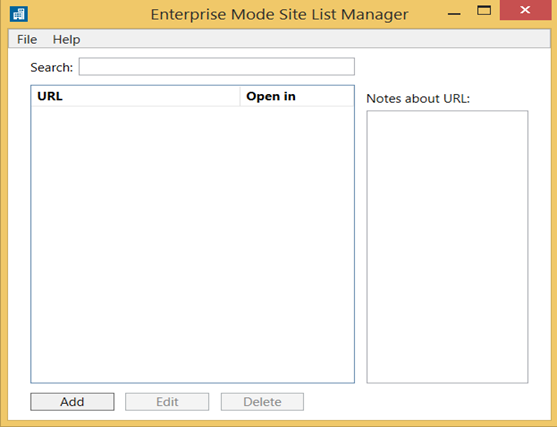557x427 pixels.
Task: Click the grayed-out Delete button
Action: [x=262, y=402]
